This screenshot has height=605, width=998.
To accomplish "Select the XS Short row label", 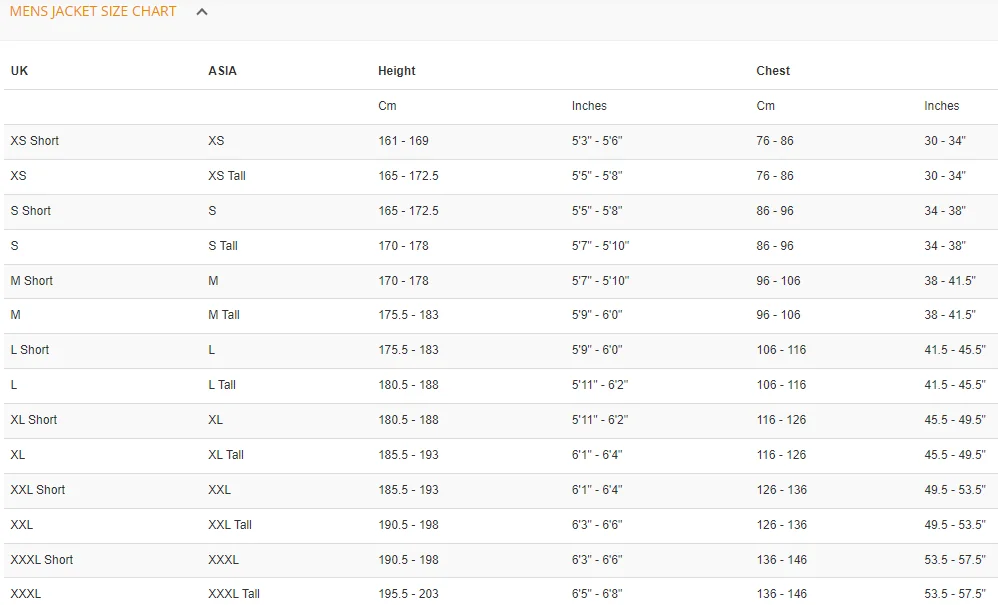I will [x=34, y=141].
